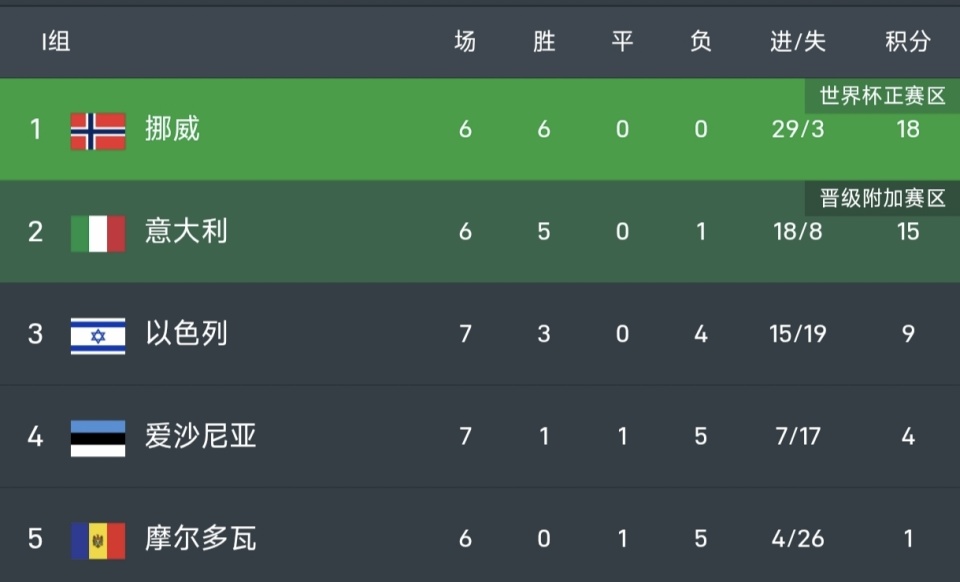960x582 pixels.
Task: Open team 意大利 details
Action: (x=186, y=232)
